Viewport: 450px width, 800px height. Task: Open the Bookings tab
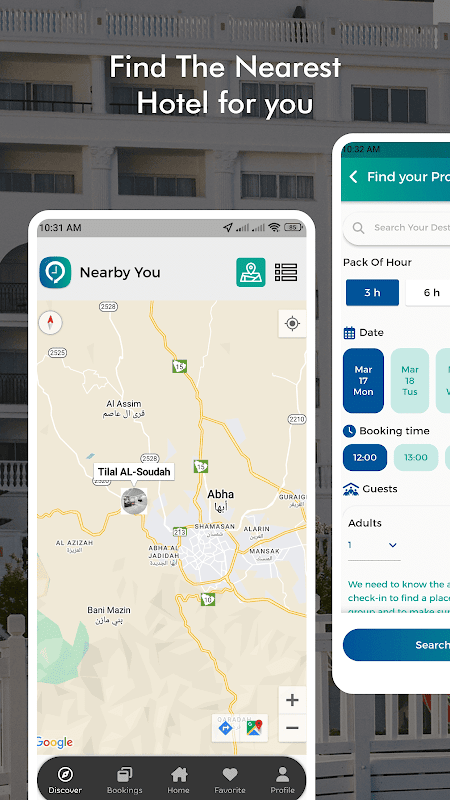coord(124,781)
